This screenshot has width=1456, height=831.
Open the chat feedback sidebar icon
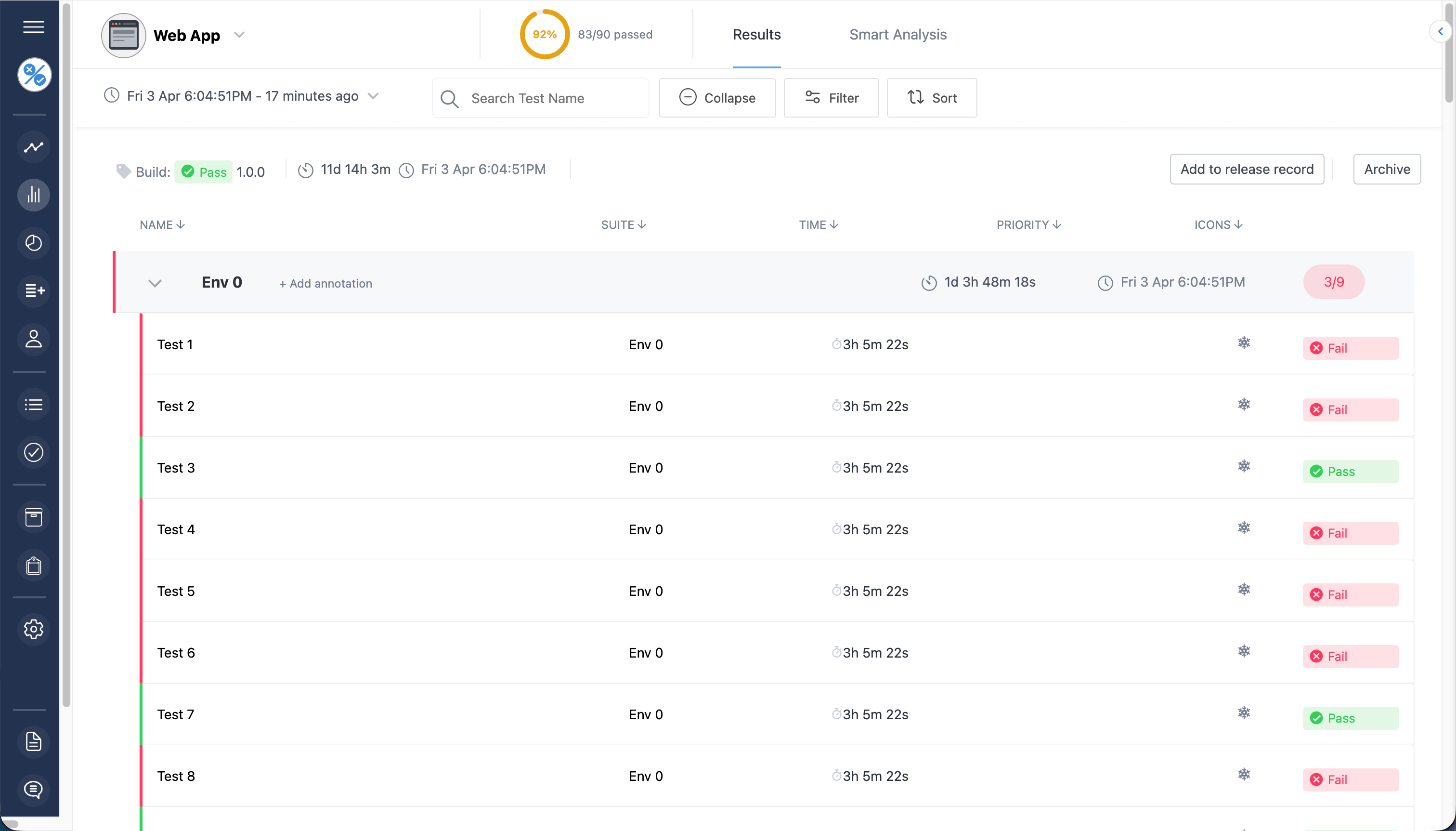click(34, 790)
